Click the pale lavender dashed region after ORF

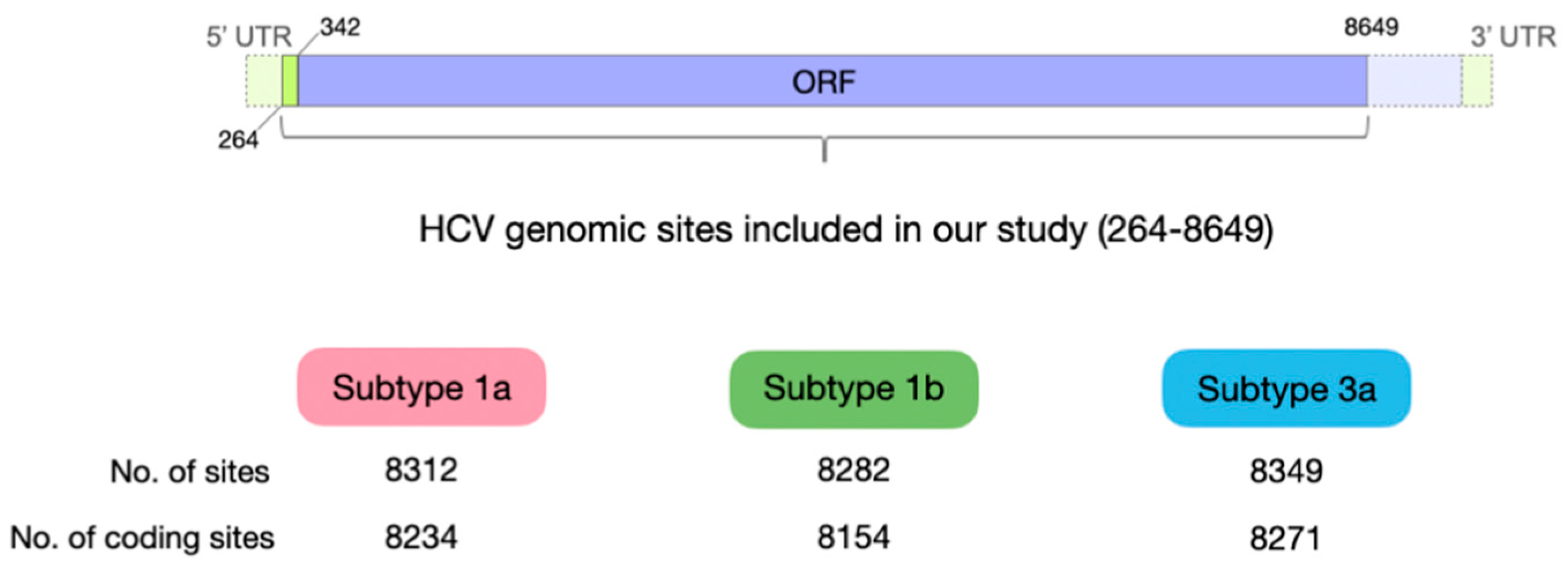click(x=1414, y=81)
